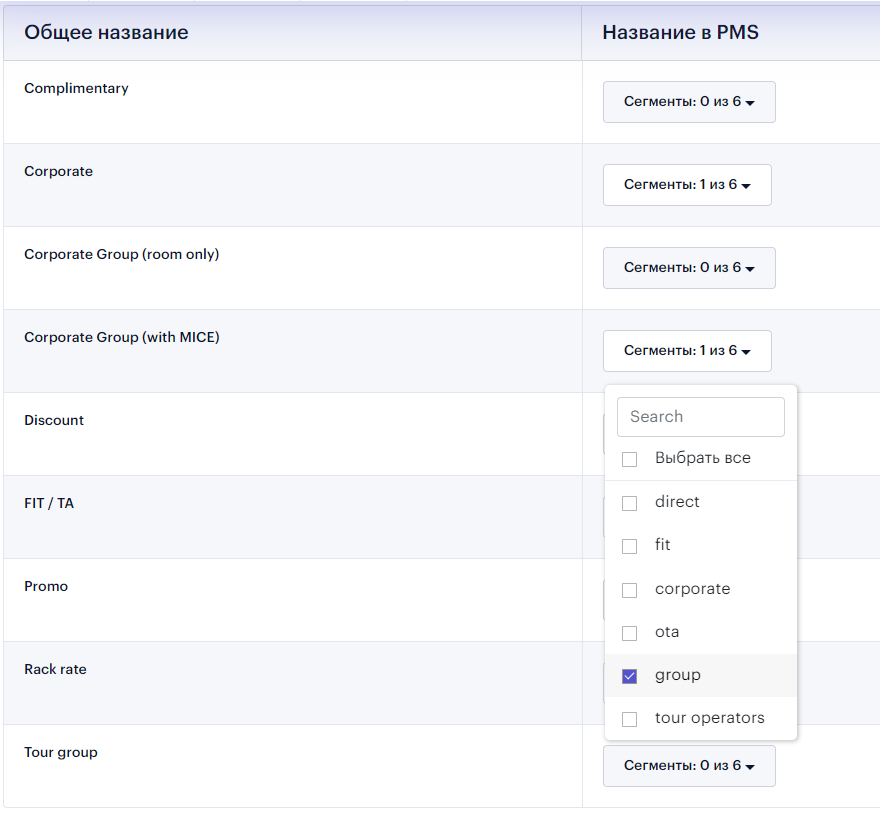This screenshot has width=880, height=816.
Task: Check the "Выбрать все" checkbox
Action: coord(629,458)
